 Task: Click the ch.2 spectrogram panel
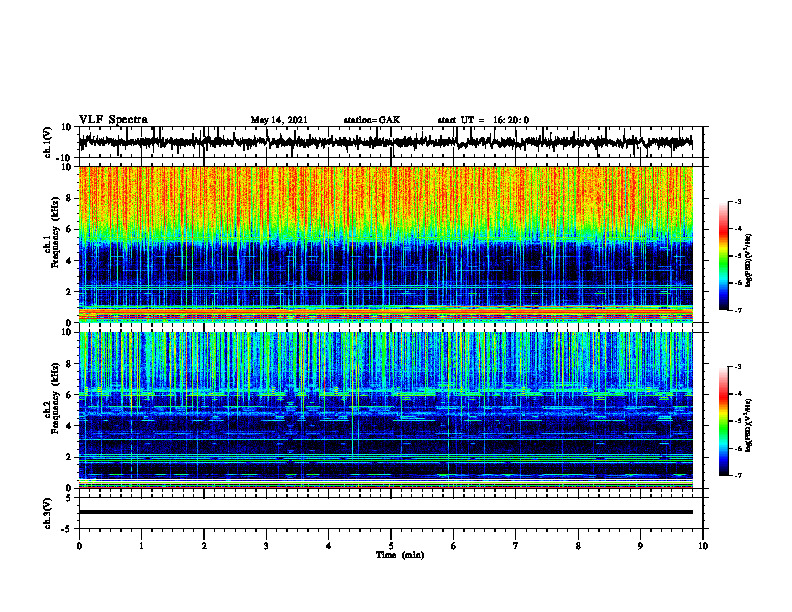(x=385, y=410)
